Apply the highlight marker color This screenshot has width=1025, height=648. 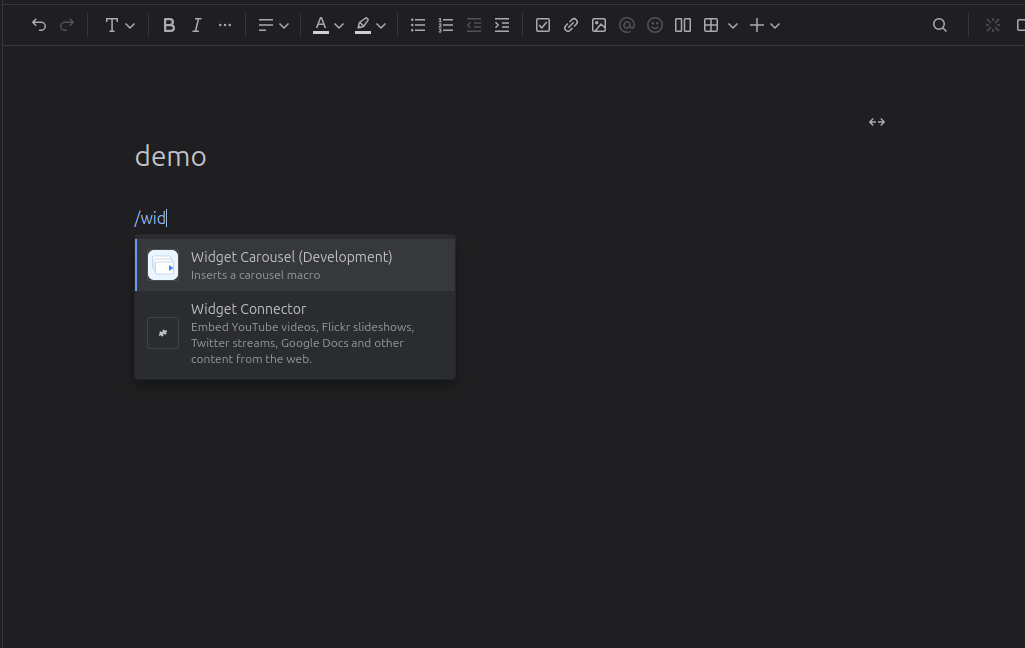[363, 26]
